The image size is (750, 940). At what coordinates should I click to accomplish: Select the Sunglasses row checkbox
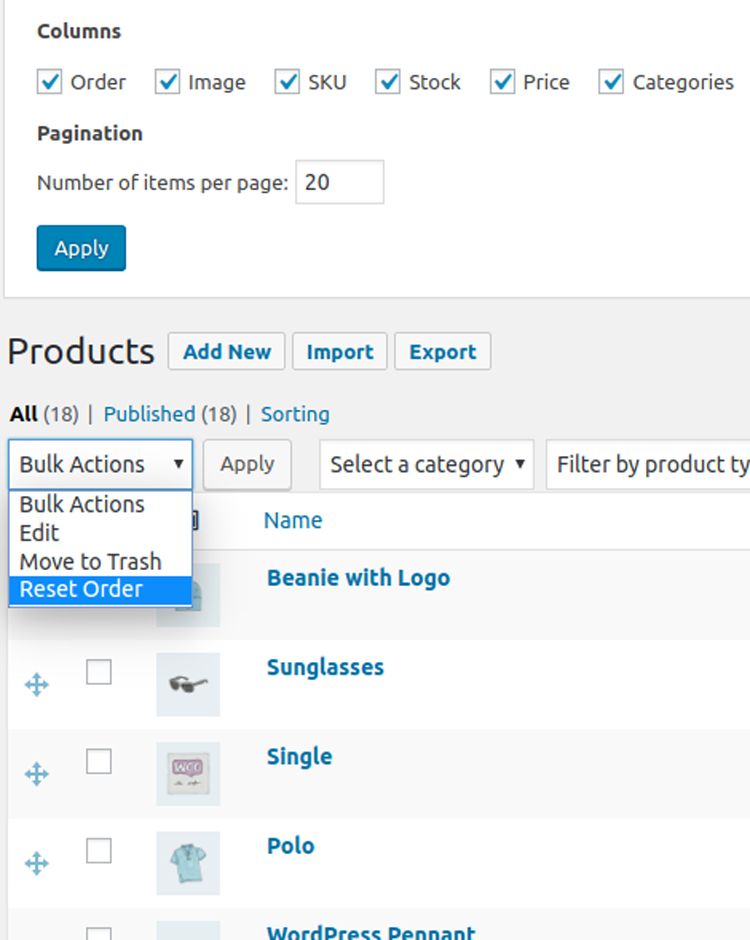pyautogui.click(x=99, y=672)
